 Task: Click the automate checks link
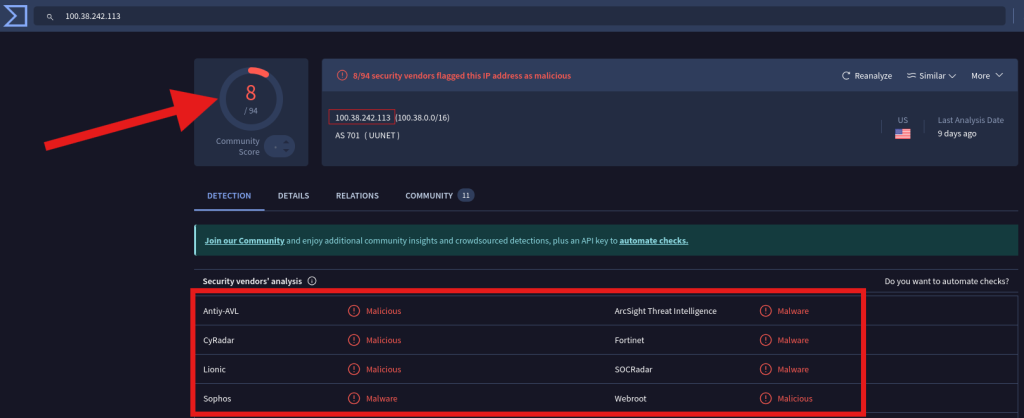click(x=654, y=240)
